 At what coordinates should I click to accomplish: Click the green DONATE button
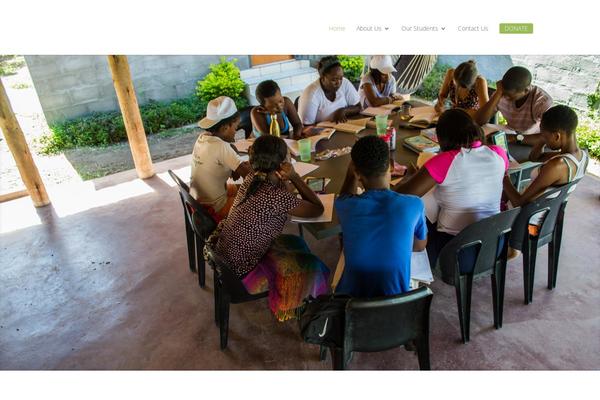pos(516,28)
